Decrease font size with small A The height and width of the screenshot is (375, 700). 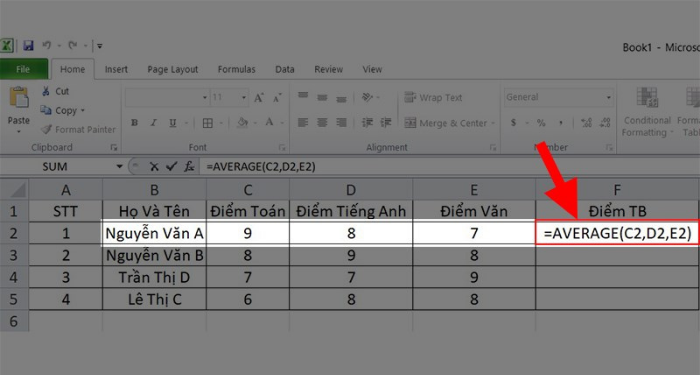[277, 98]
